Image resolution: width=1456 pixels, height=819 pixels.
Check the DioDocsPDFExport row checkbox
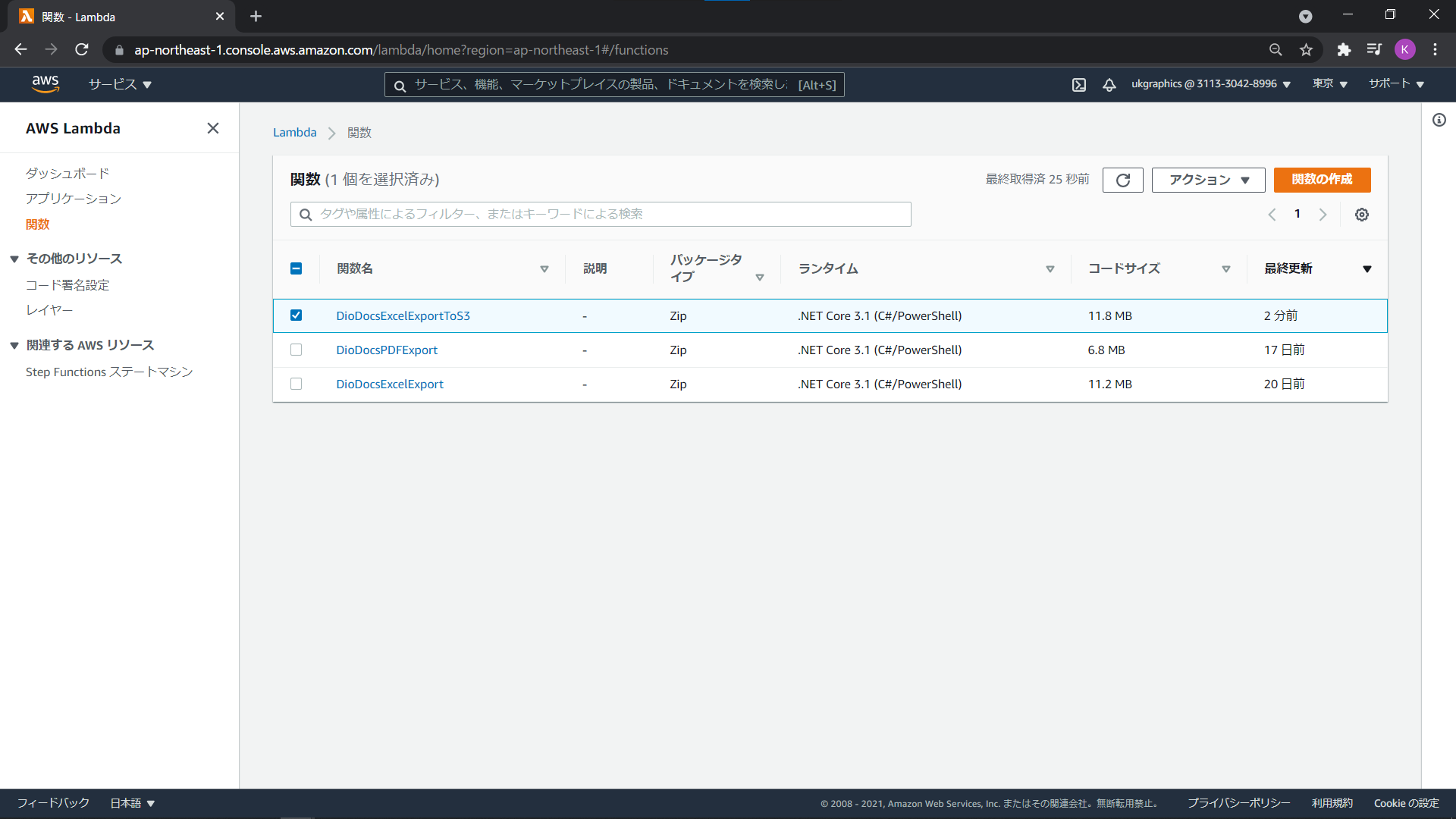coord(297,350)
